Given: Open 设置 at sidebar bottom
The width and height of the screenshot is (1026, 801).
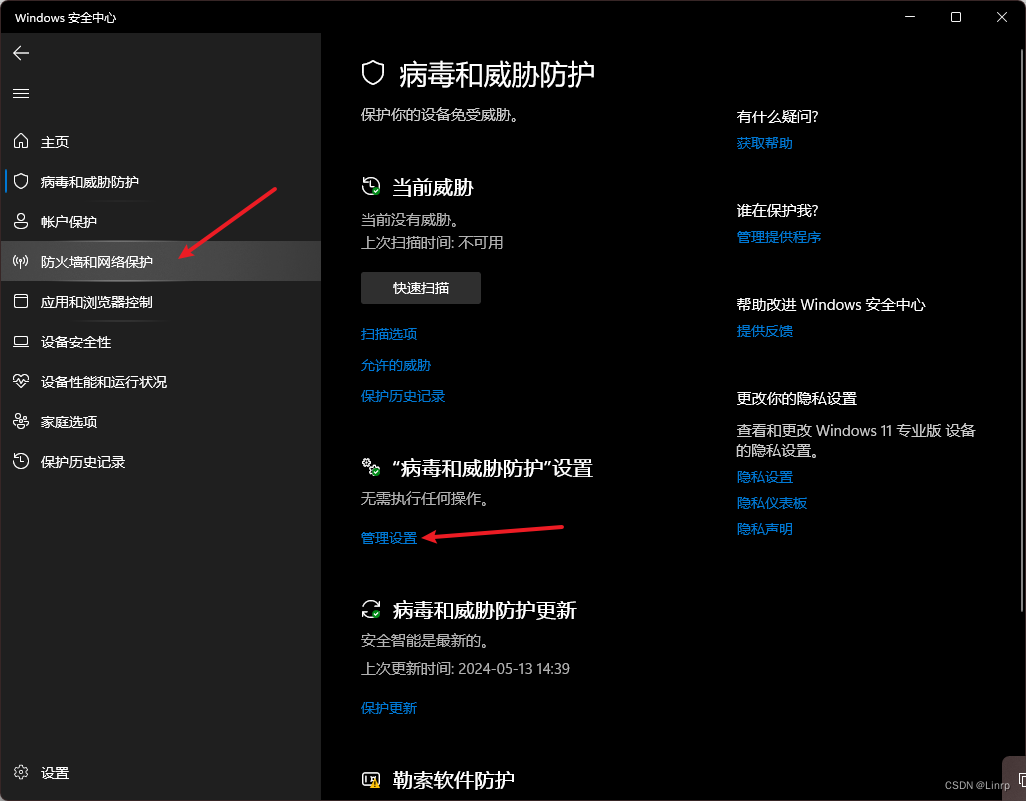Looking at the screenshot, I should click(x=160, y=773).
